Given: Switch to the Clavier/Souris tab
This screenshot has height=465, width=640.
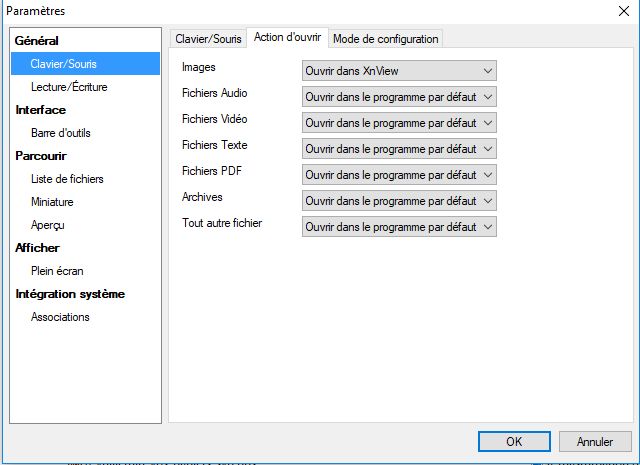Looking at the screenshot, I should (208, 39).
